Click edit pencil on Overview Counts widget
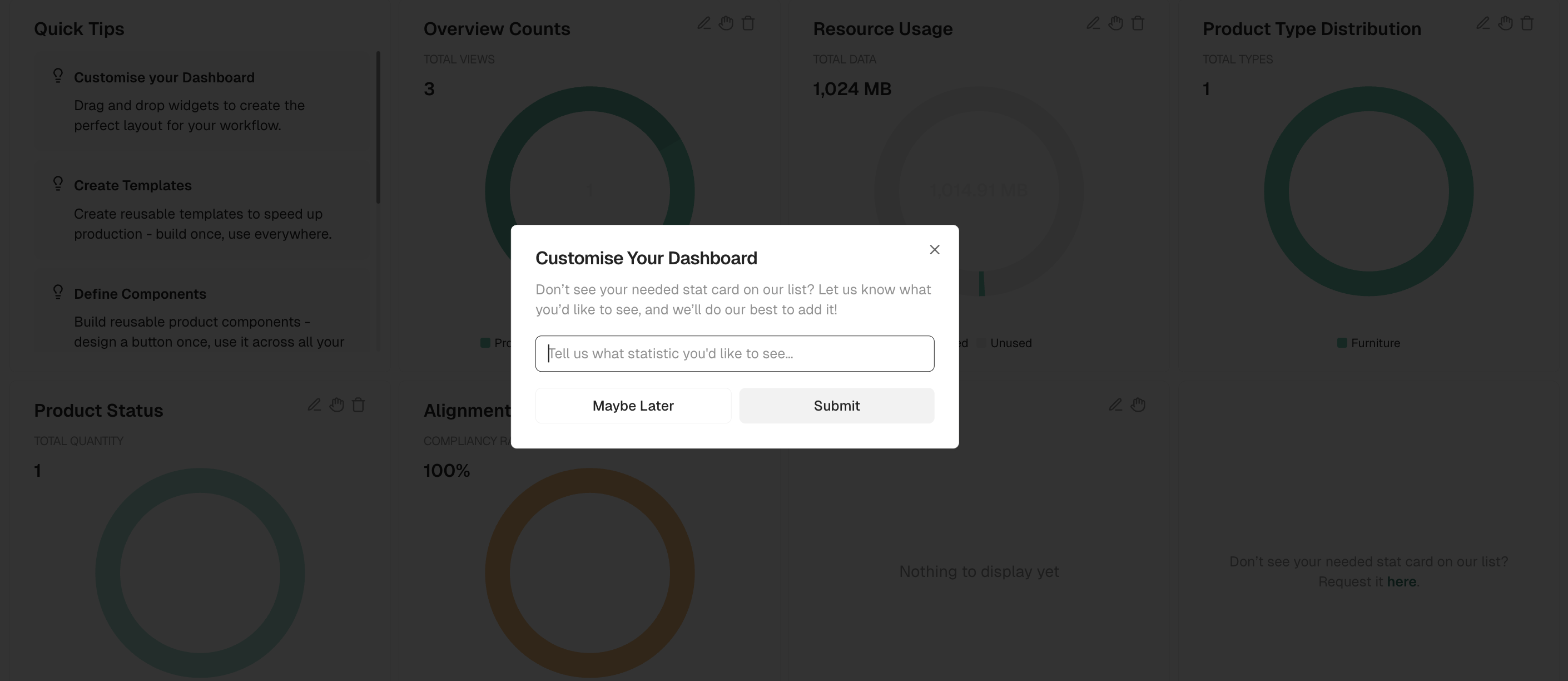 point(703,23)
